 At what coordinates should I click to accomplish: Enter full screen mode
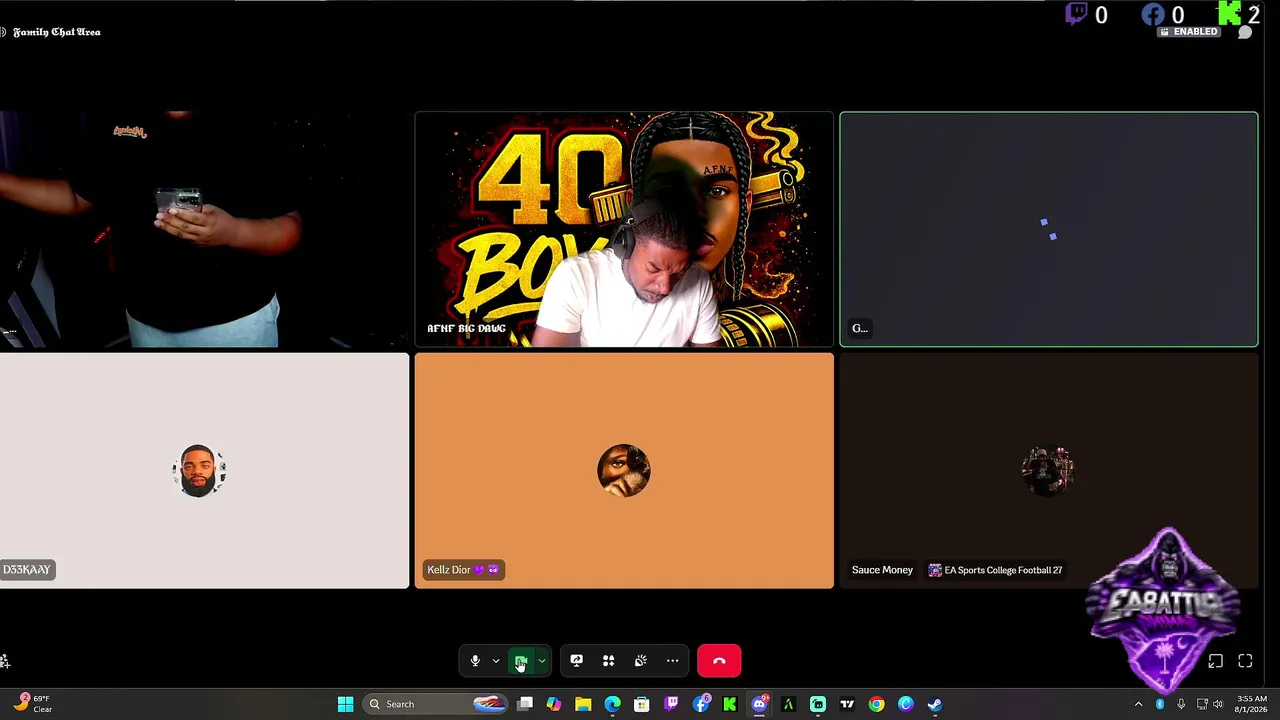(1245, 661)
